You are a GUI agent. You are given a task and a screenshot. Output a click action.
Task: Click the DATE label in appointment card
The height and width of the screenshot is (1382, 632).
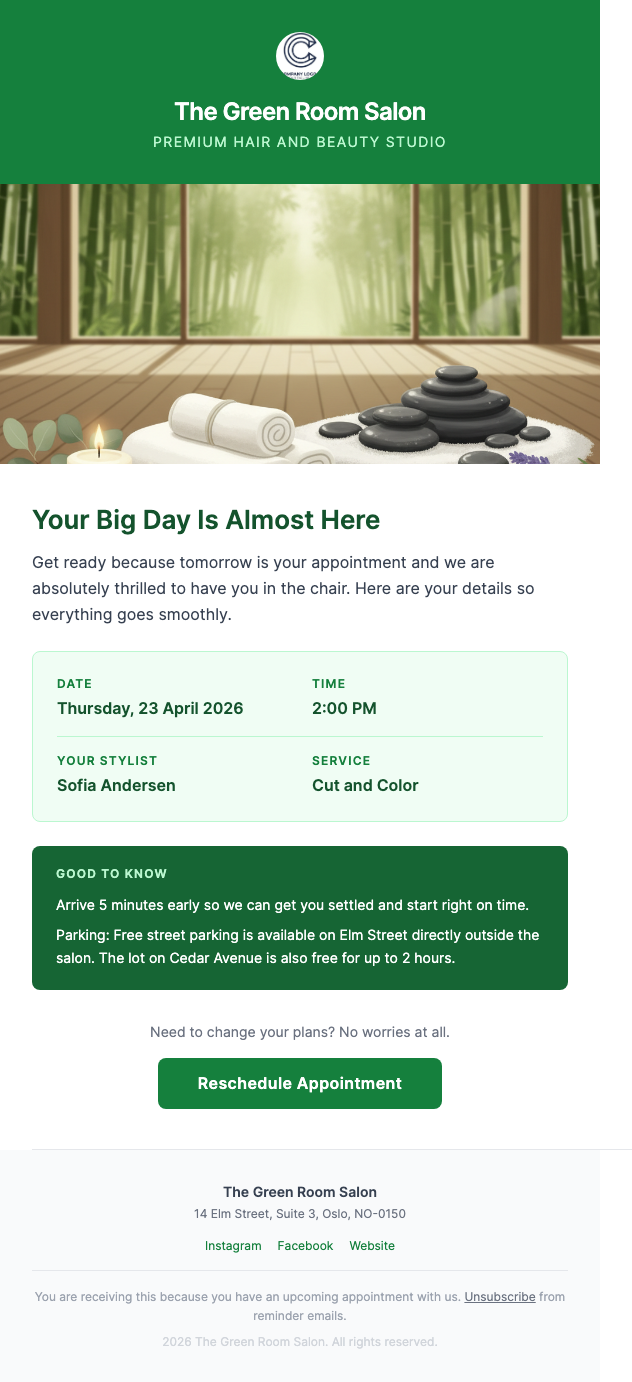[x=74, y=684]
